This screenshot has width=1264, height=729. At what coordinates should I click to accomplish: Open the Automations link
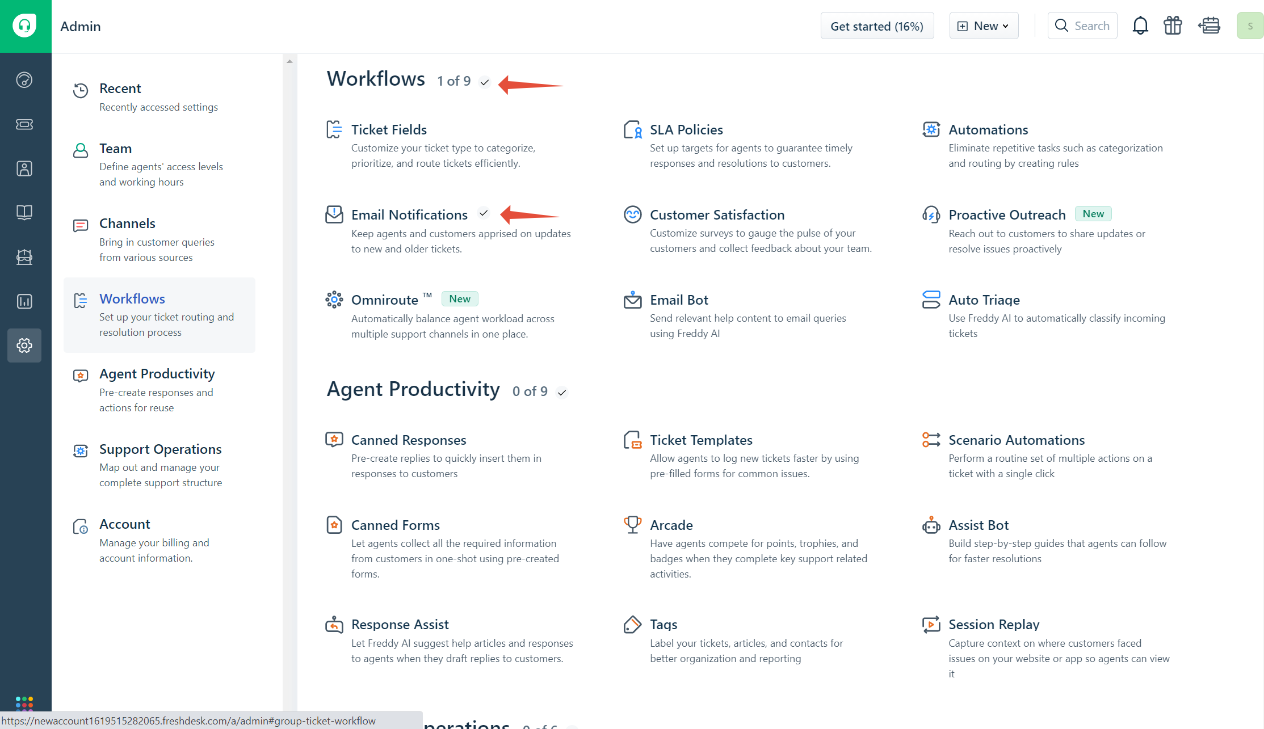click(988, 130)
